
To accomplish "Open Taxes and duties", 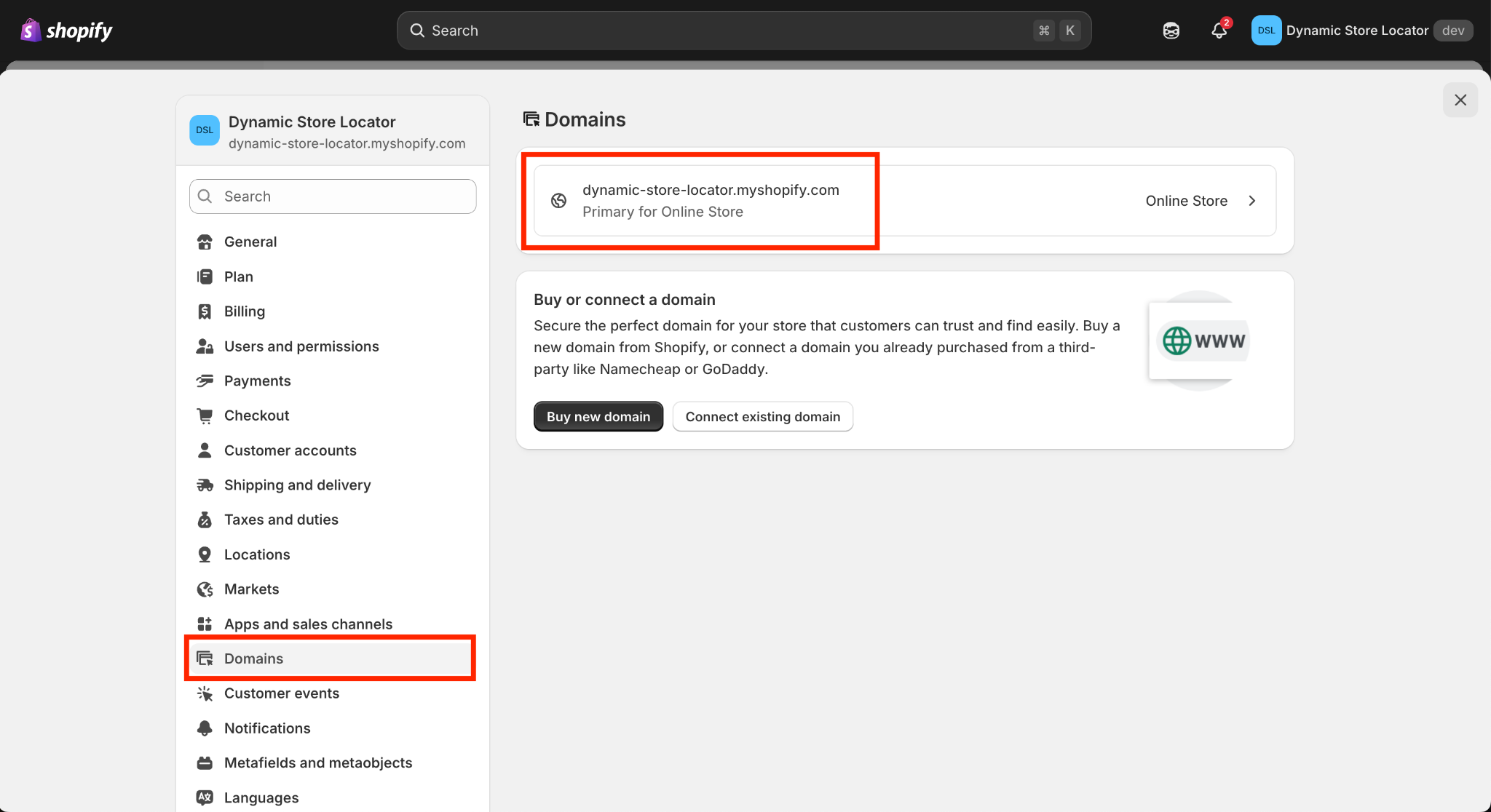I will click(x=332, y=520).
